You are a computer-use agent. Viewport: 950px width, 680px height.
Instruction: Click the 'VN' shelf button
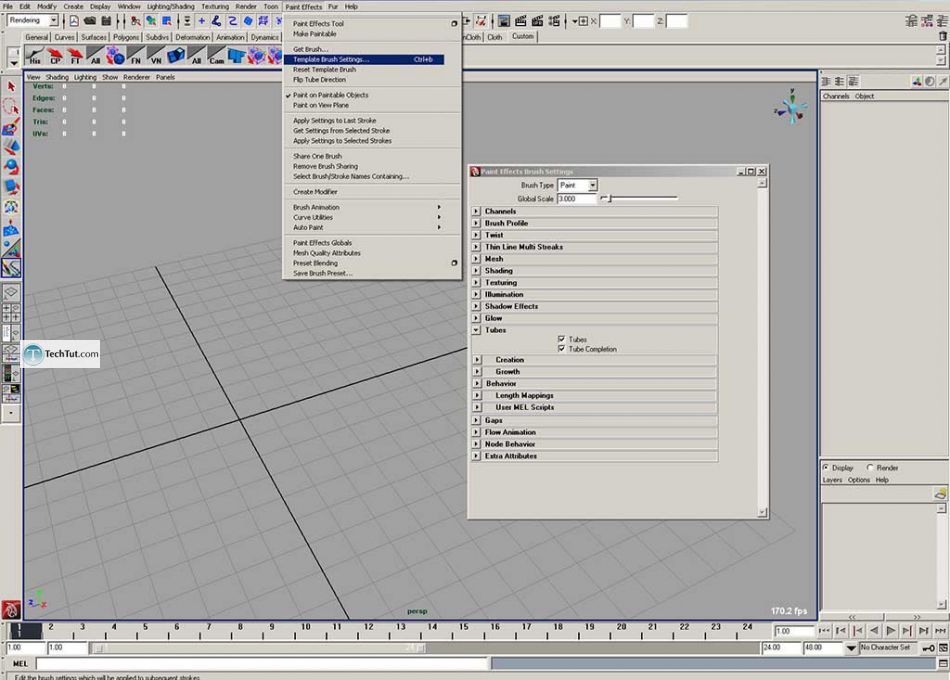click(156, 56)
